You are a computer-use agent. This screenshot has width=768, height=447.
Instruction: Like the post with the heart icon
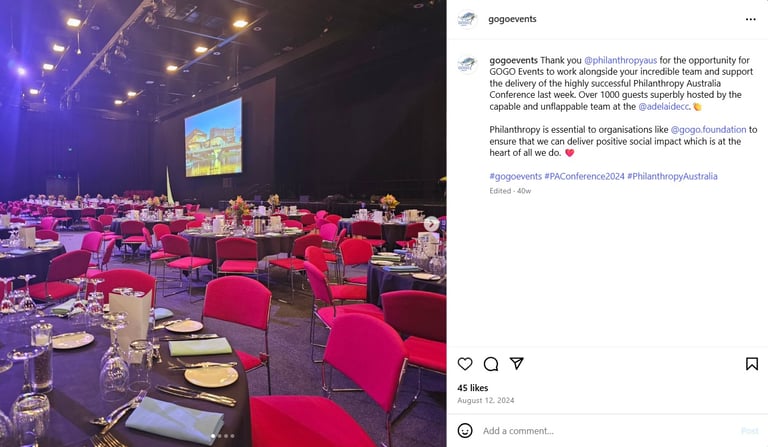pyautogui.click(x=465, y=364)
